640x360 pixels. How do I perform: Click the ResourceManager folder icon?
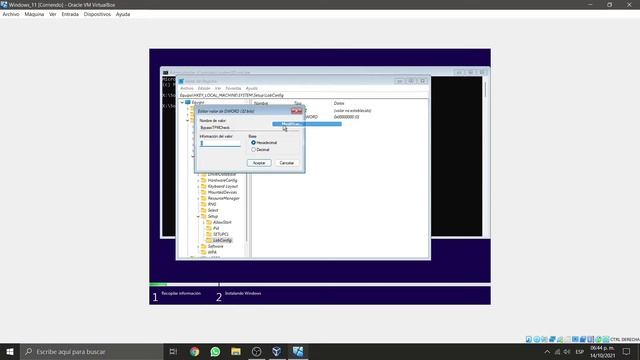tap(204, 198)
